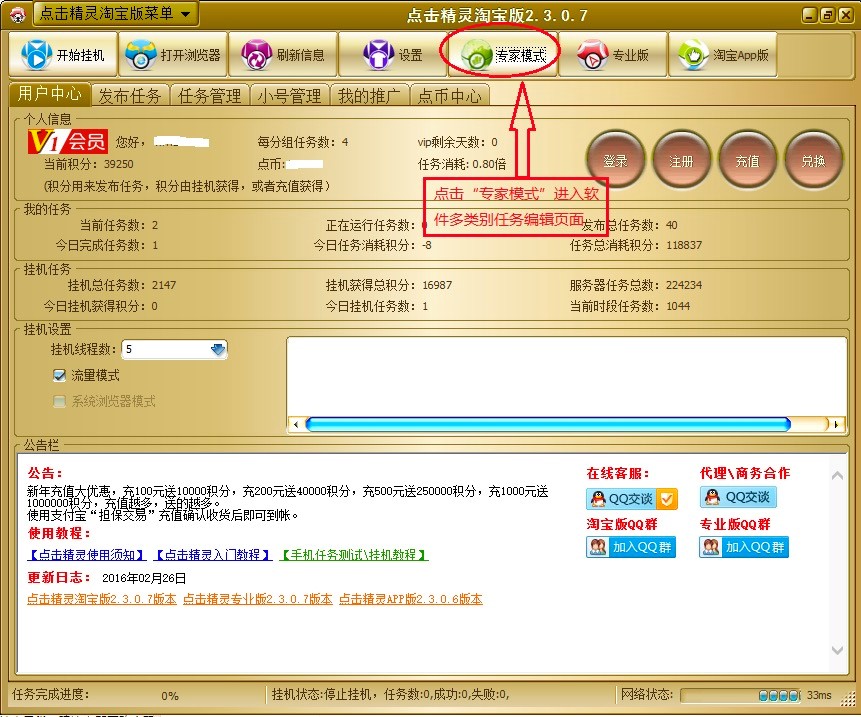Click the 专家模式 green icon

click(476, 55)
